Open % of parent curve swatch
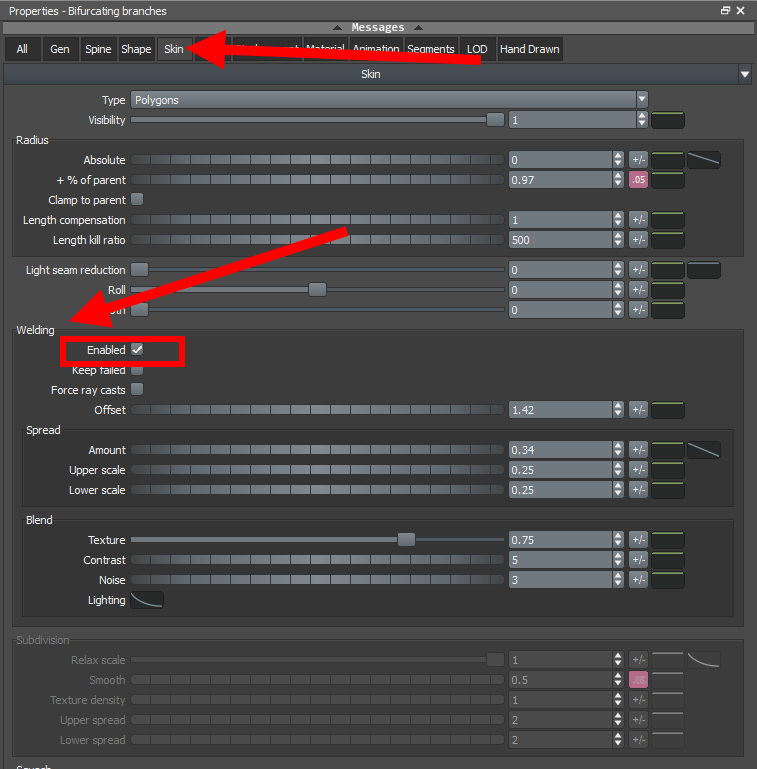This screenshot has height=769, width=757. pos(668,180)
